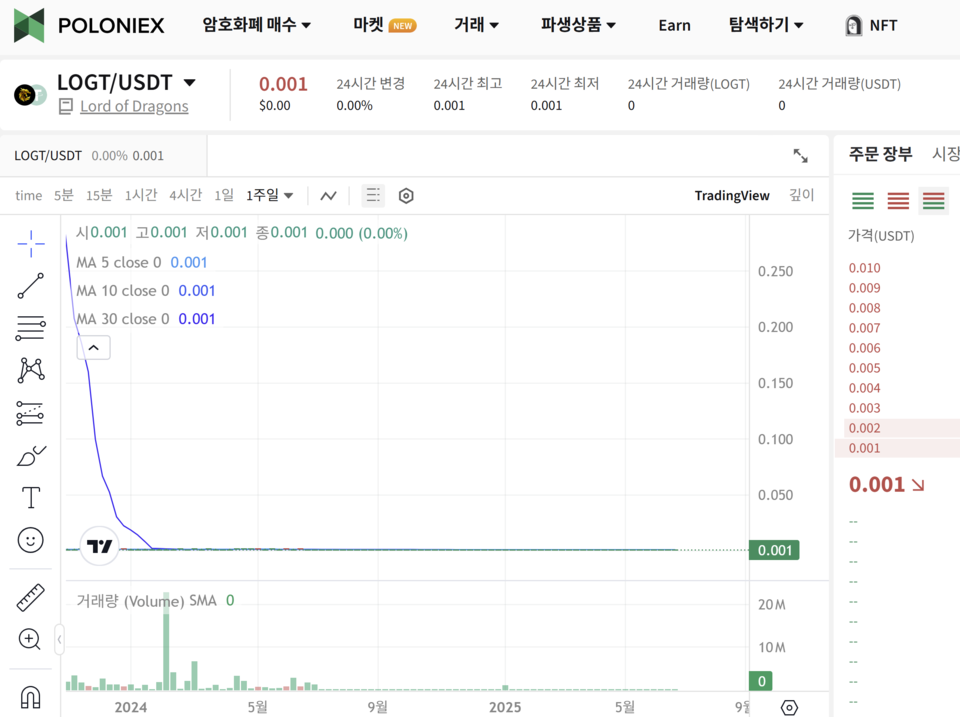Viewport: 960px width, 717px height.
Task: Open the Lord of Dragons info book icon
Action: (66, 107)
